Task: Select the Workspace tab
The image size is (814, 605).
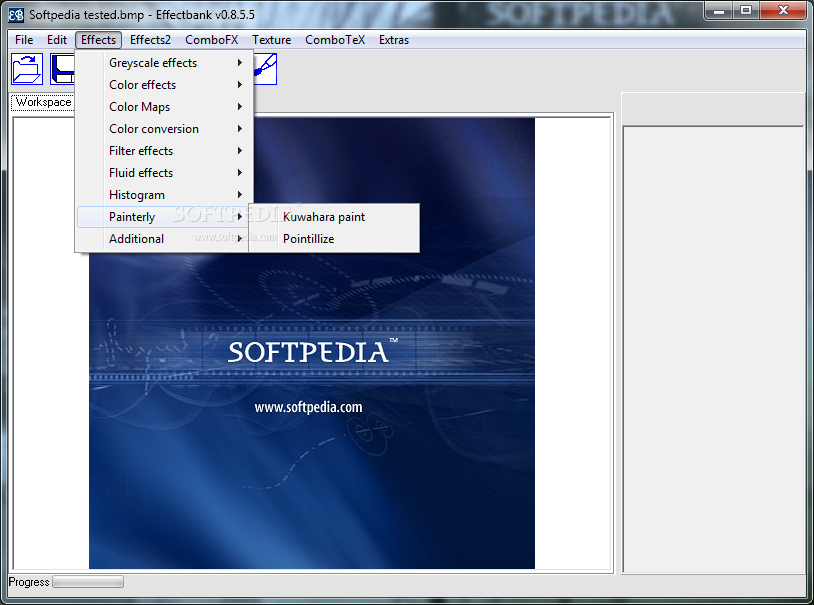Action: 43,102
